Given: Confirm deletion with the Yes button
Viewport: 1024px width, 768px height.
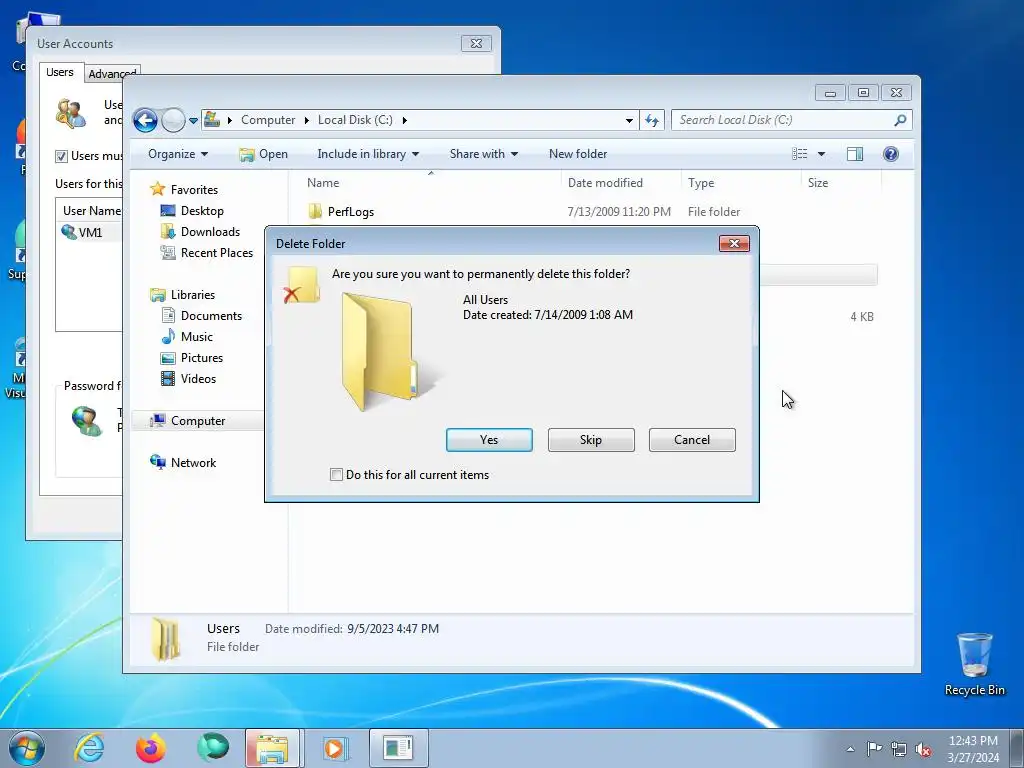Looking at the screenshot, I should click(489, 440).
